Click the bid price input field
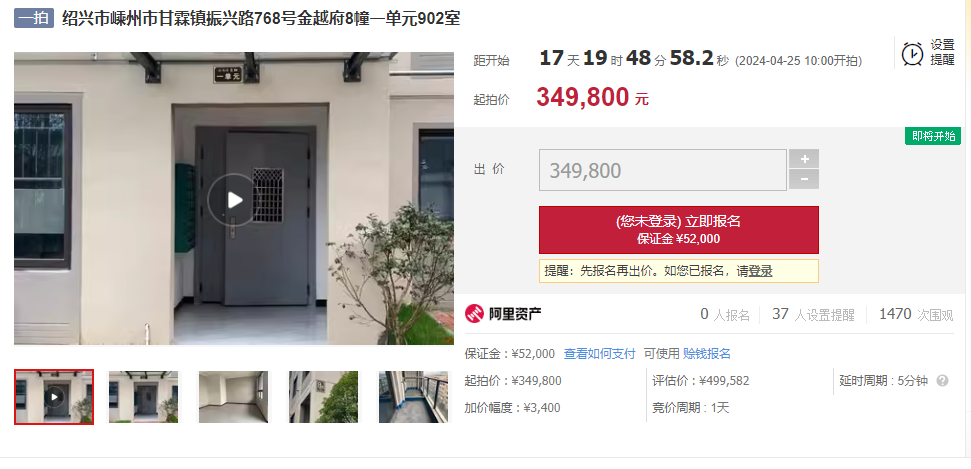The width and height of the screenshot is (971, 469). [663, 170]
